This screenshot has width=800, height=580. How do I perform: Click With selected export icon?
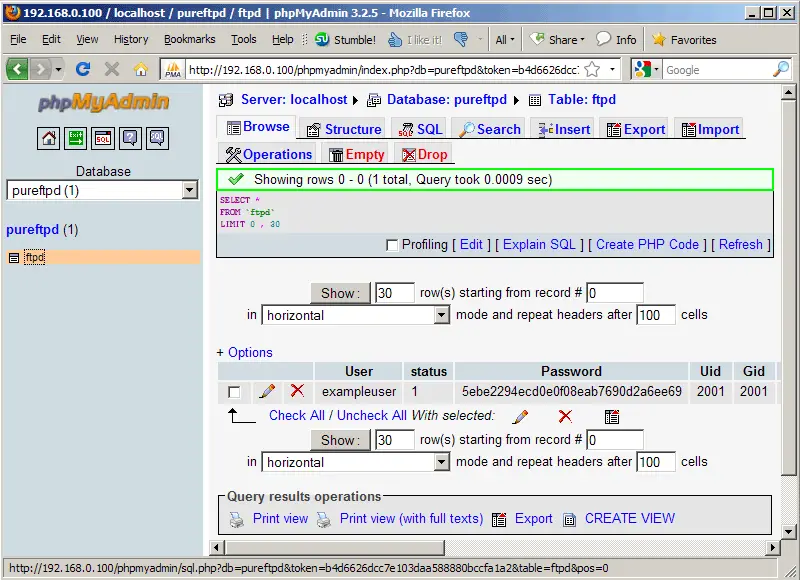(612, 417)
